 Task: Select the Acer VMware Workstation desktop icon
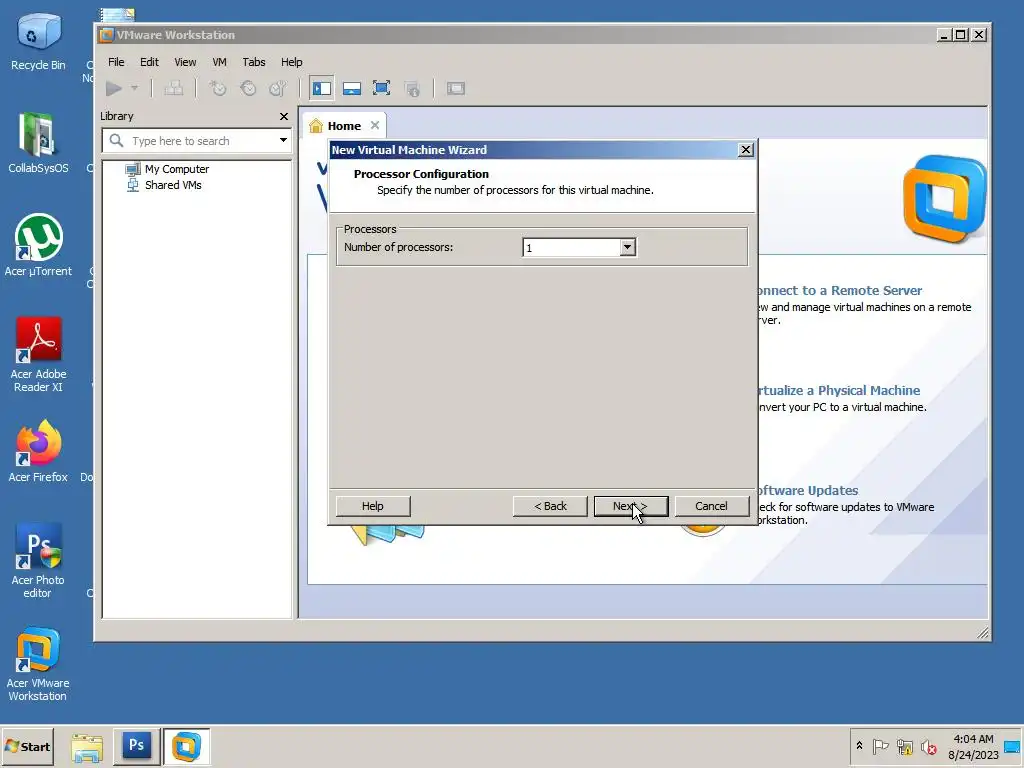(38, 664)
